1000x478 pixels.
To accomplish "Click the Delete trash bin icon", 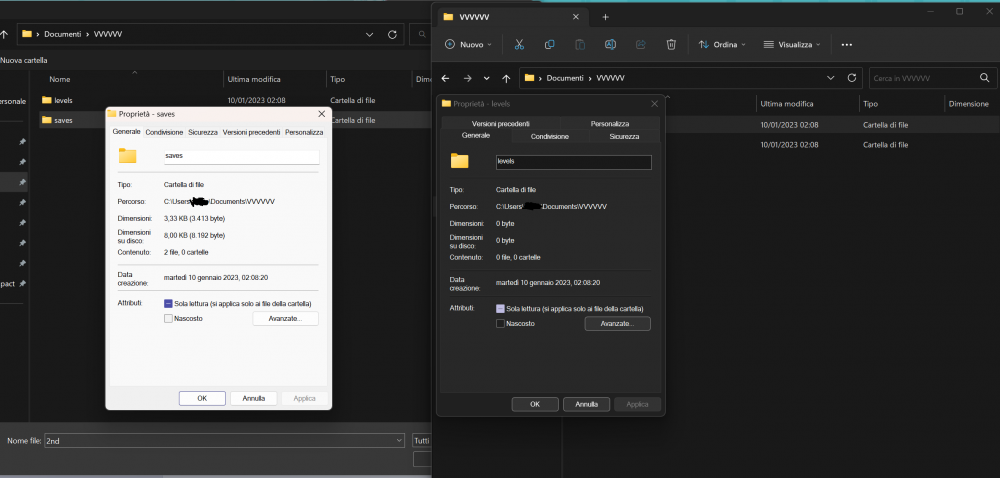I will pyautogui.click(x=671, y=44).
